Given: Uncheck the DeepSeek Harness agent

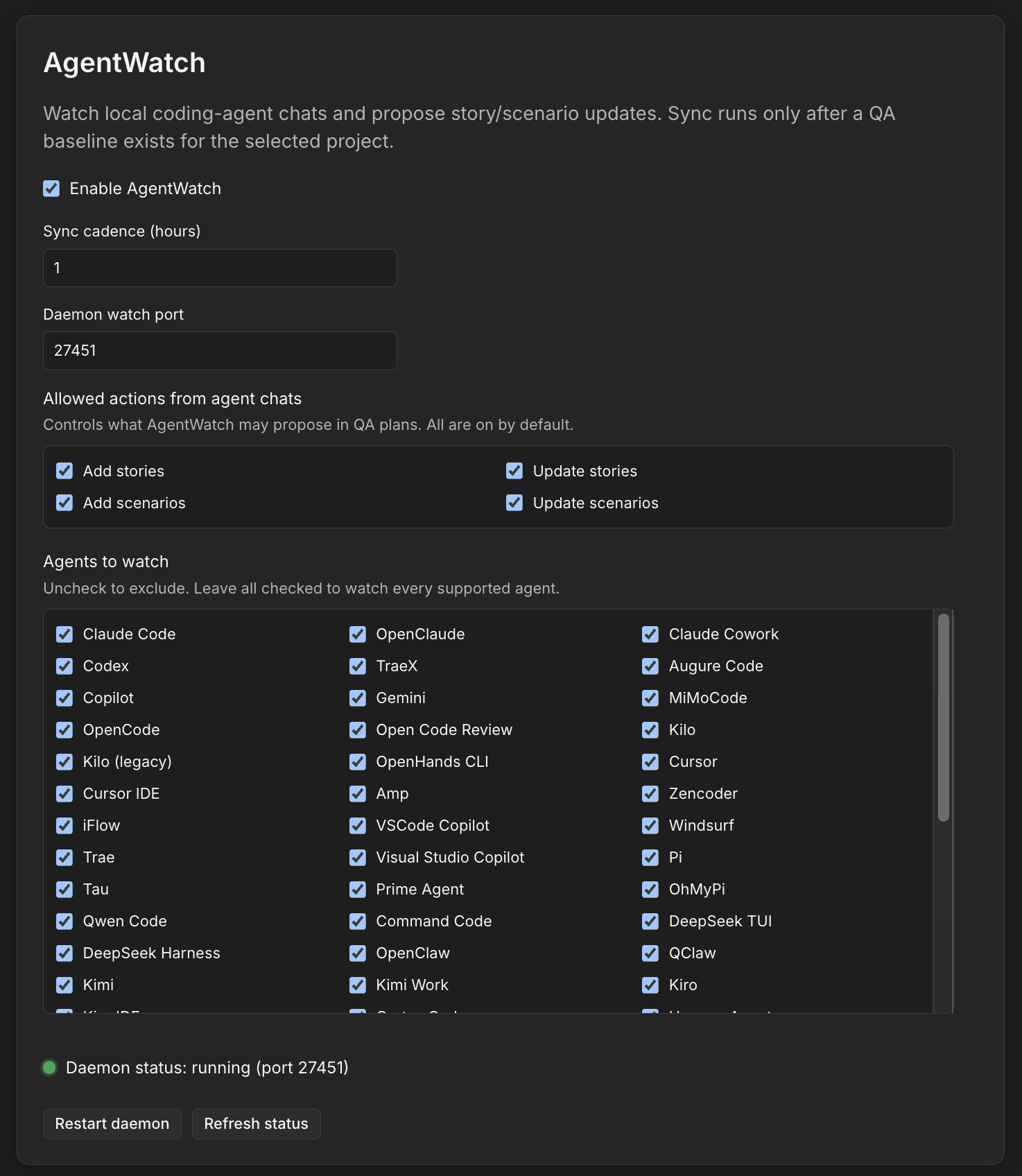Looking at the screenshot, I should tap(64, 953).
